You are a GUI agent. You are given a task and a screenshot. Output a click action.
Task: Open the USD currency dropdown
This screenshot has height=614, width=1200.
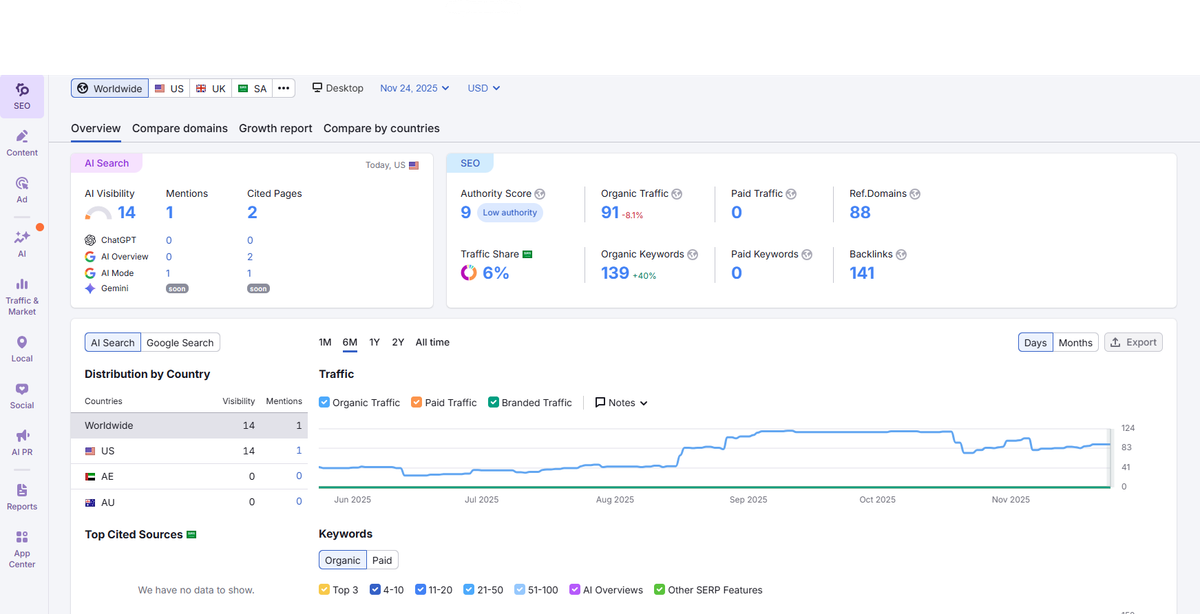point(483,88)
